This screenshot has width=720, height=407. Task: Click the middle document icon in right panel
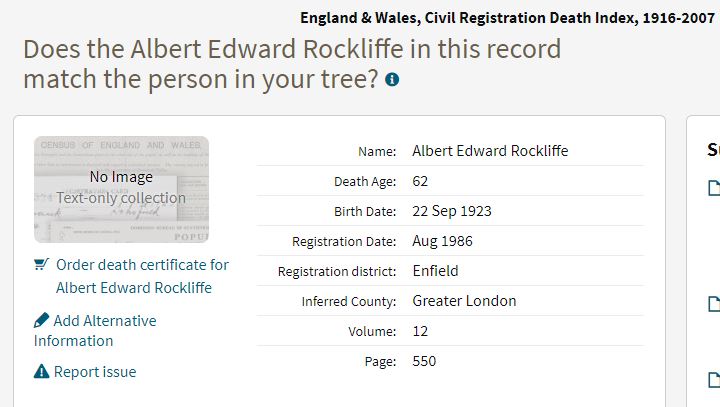tap(714, 303)
